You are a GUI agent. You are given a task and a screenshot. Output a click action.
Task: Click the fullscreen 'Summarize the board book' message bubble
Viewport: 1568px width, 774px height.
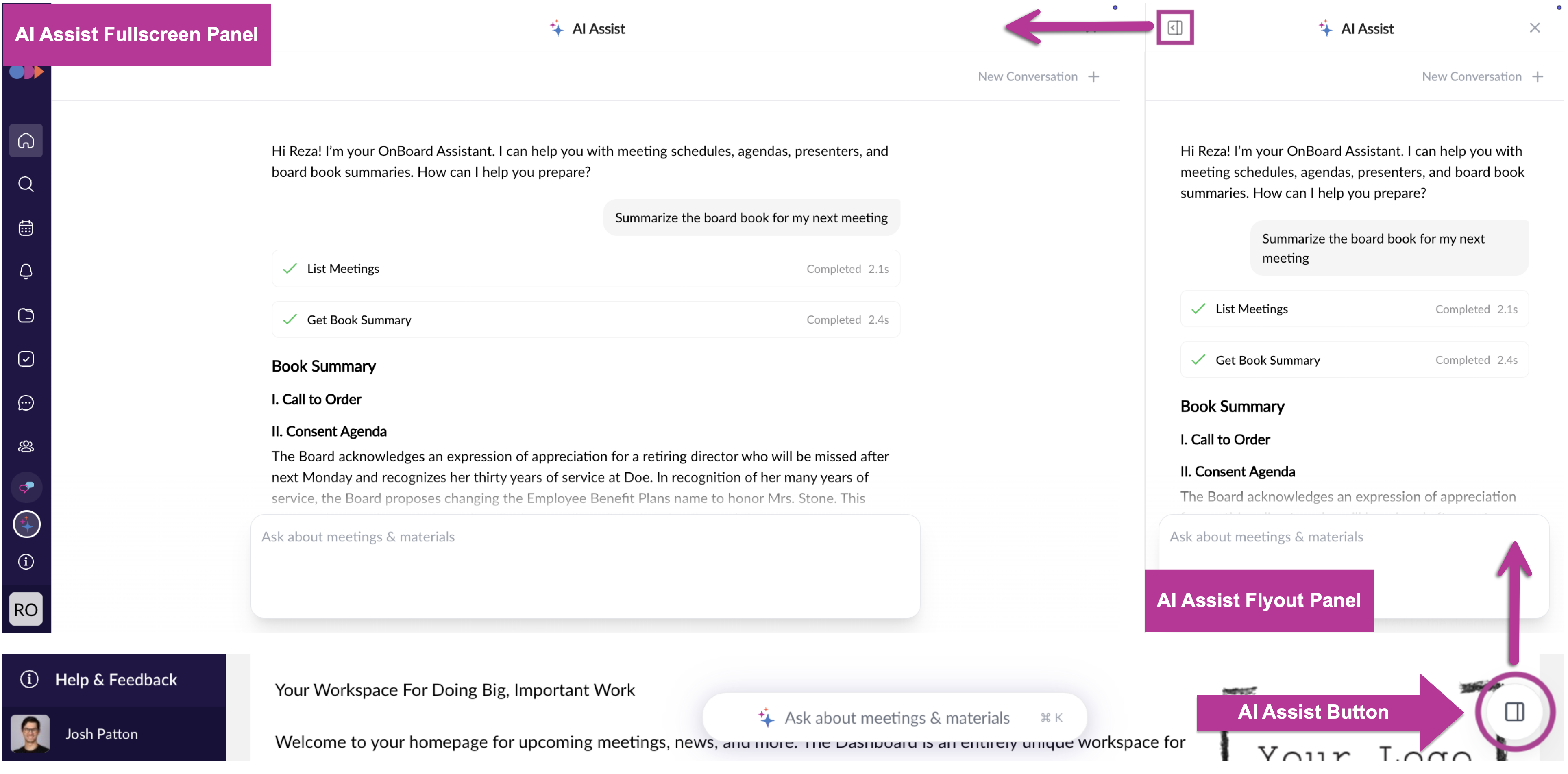coord(751,217)
